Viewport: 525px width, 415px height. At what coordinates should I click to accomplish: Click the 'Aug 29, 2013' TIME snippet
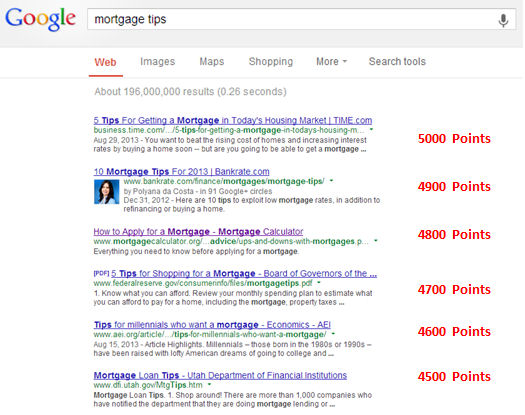coord(230,144)
